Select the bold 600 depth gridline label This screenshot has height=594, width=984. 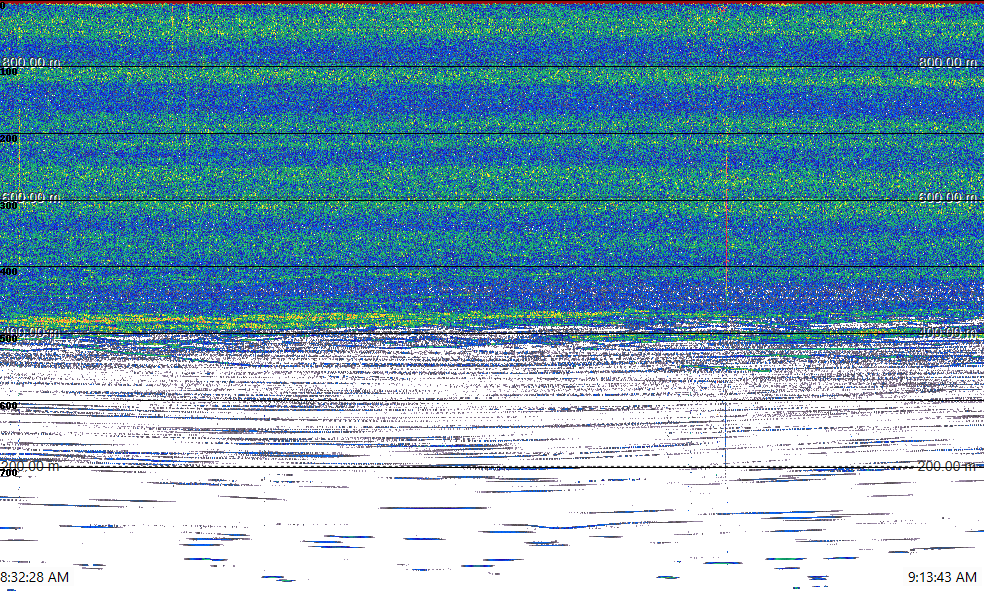coord(9,406)
